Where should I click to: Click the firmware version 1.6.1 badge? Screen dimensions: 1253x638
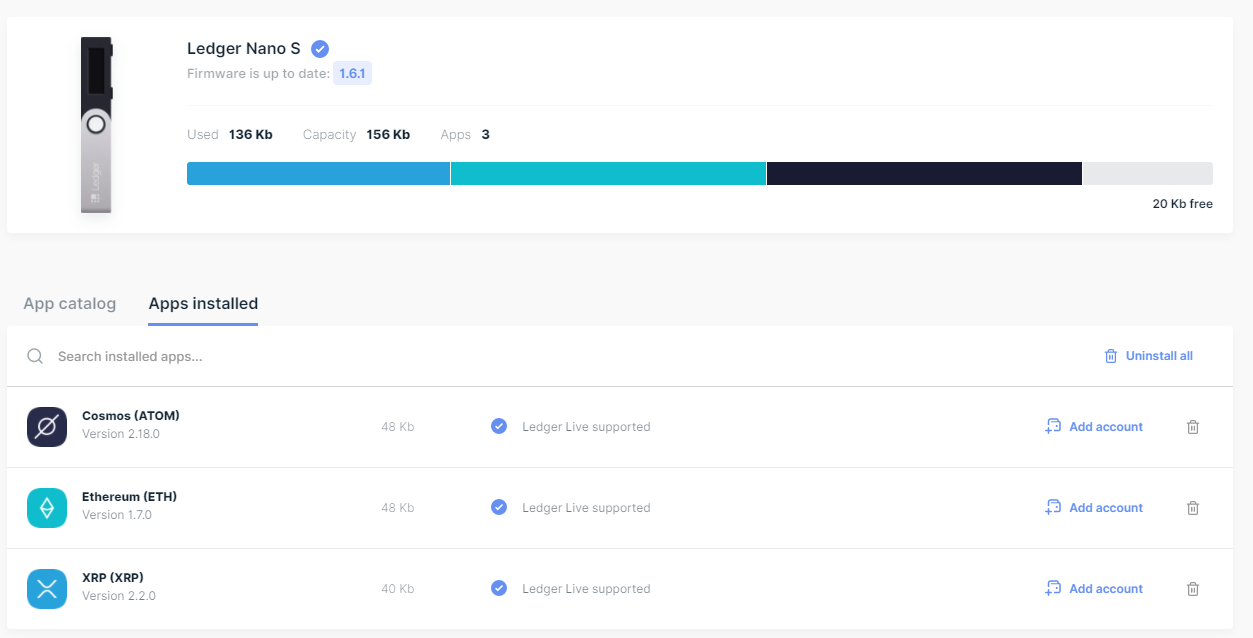352,74
